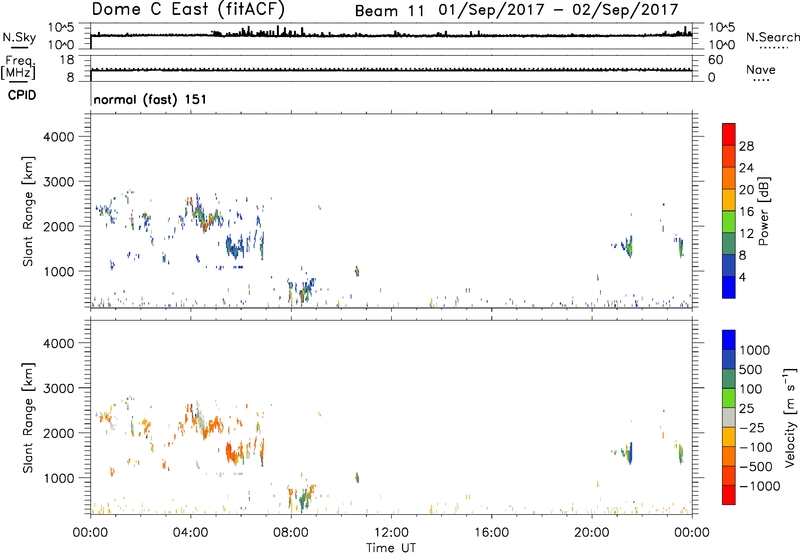Image resolution: width=800 pixels, height=554 pixels.
Task: Click the '20:00' time tick label
Action: tap(591, 533)
